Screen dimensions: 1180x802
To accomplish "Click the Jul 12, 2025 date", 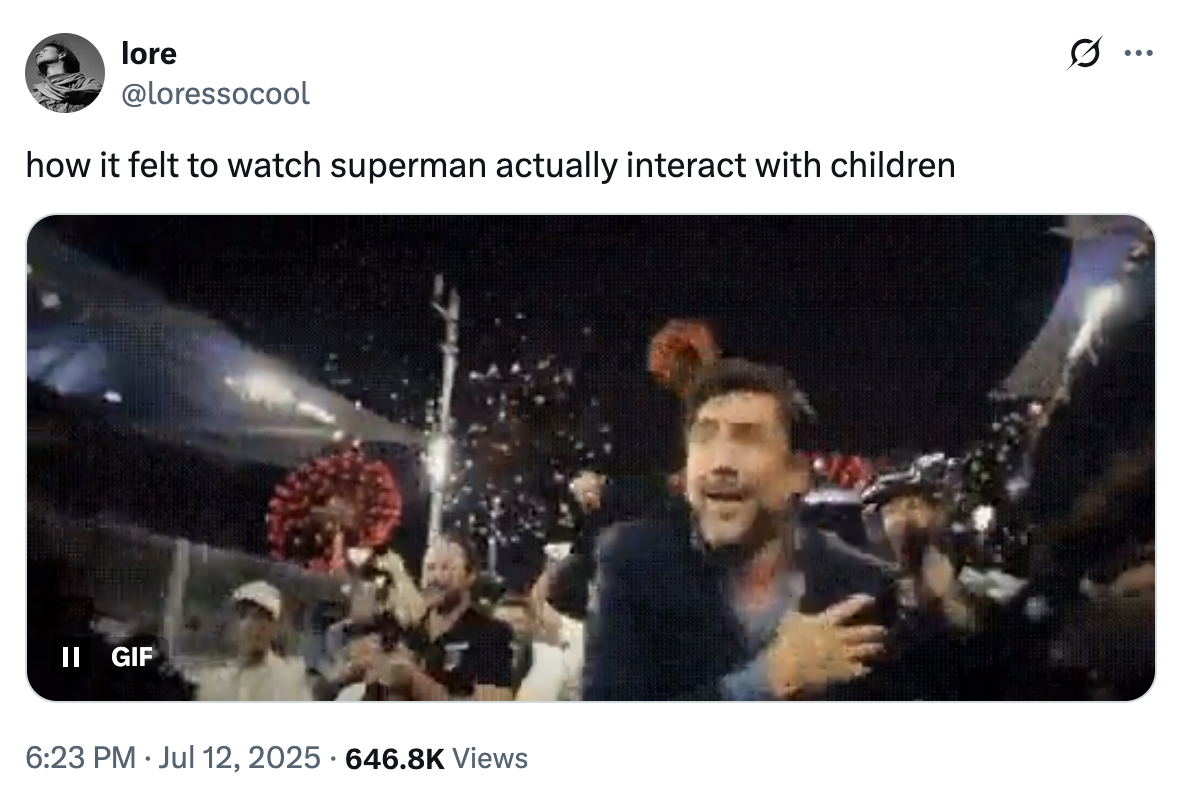I will tap(239, 758).
